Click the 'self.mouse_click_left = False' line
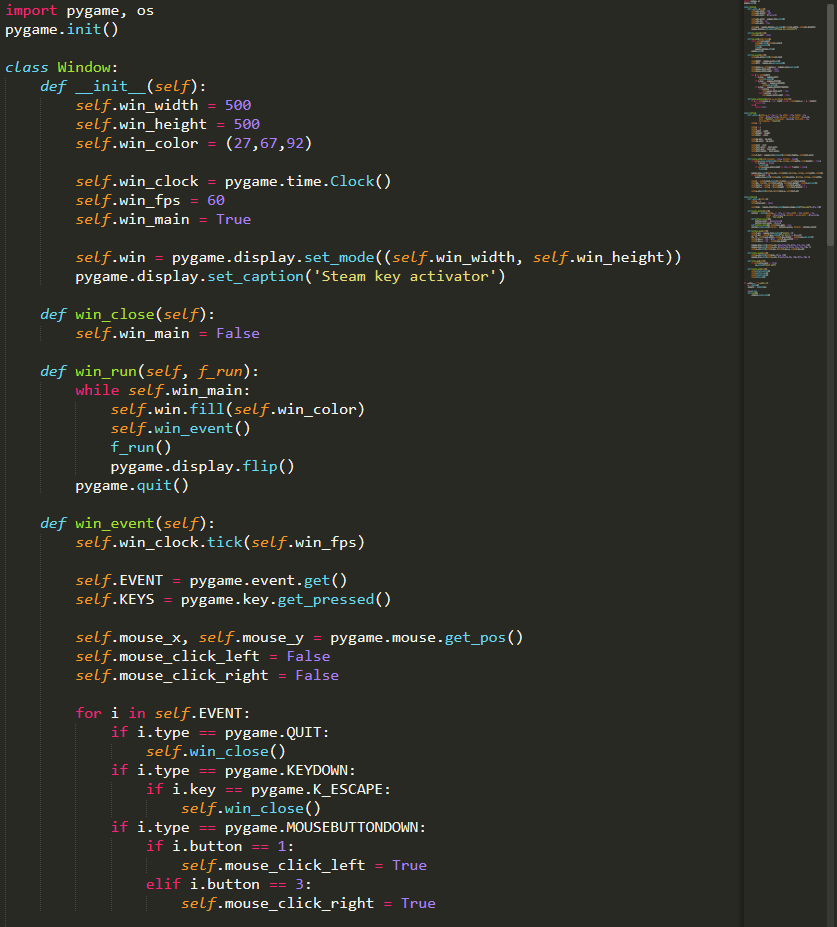837x927 pixels. point(203,656)
